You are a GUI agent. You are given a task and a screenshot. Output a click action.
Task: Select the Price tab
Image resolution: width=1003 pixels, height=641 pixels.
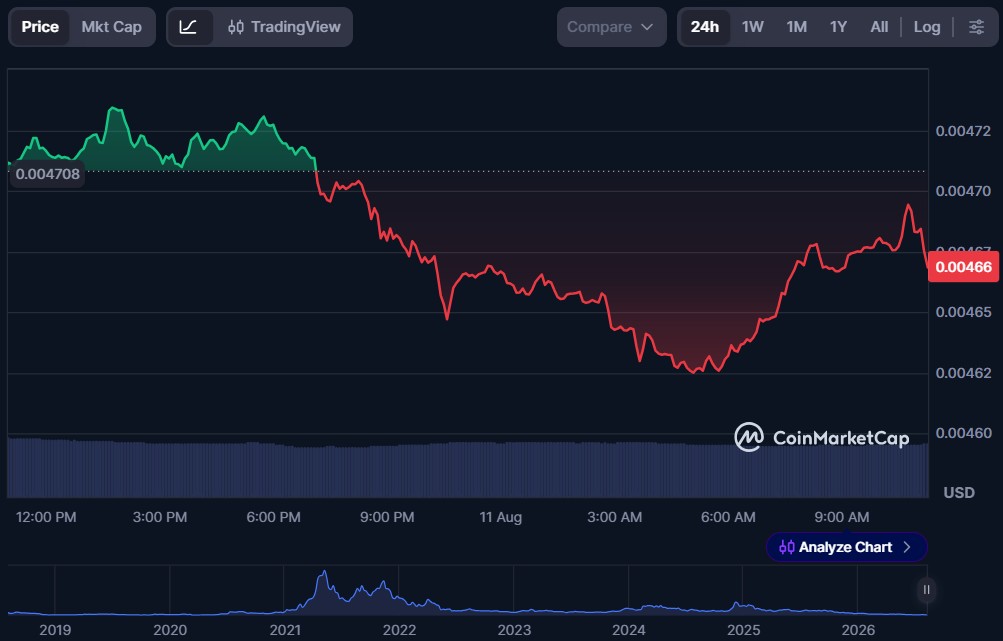40,27
